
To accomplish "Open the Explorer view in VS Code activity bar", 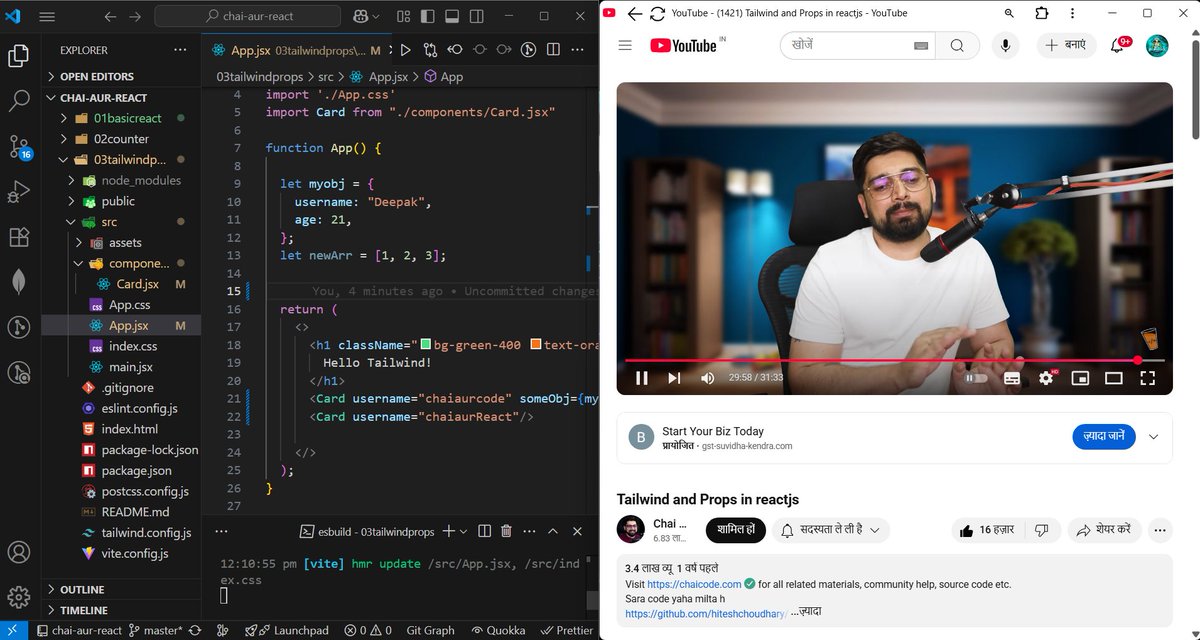I will point(19,56).
